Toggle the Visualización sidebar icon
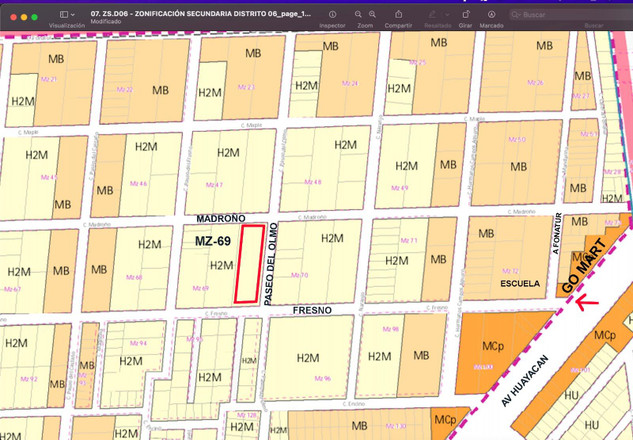This screenshot has width=633, height=440. 63,15
